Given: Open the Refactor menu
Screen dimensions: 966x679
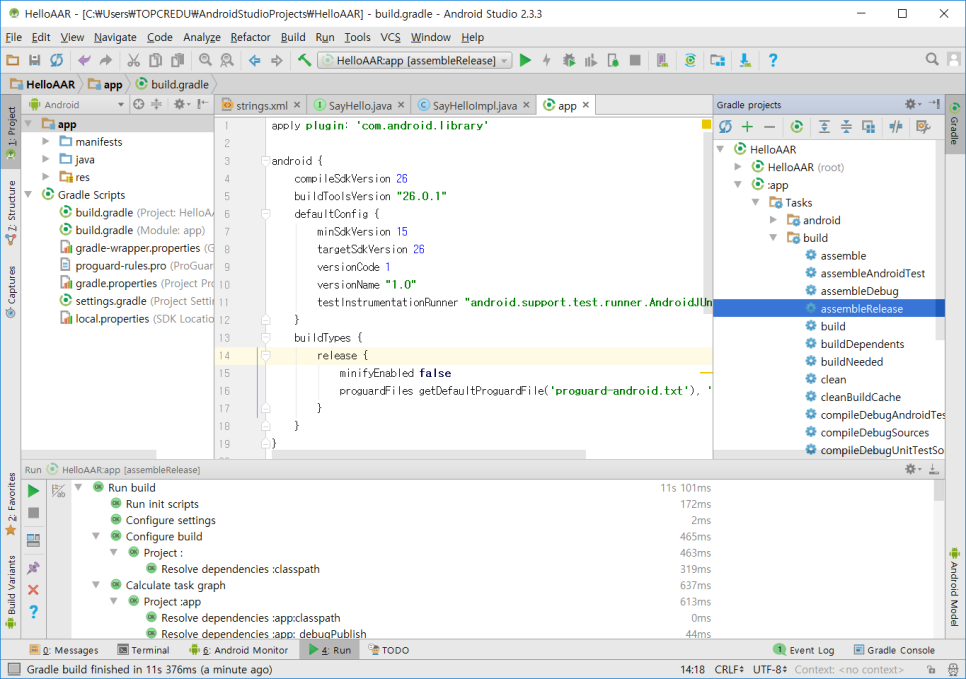Looking at the screenshot, I should [250, 37].
